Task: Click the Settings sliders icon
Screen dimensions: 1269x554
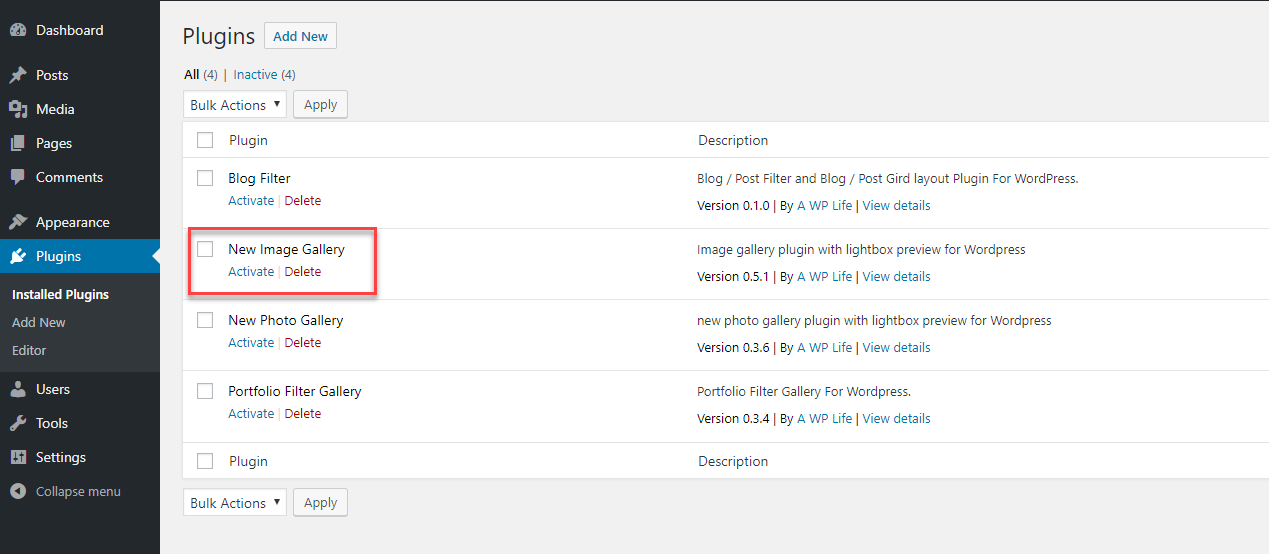Action: pos(18,457)
